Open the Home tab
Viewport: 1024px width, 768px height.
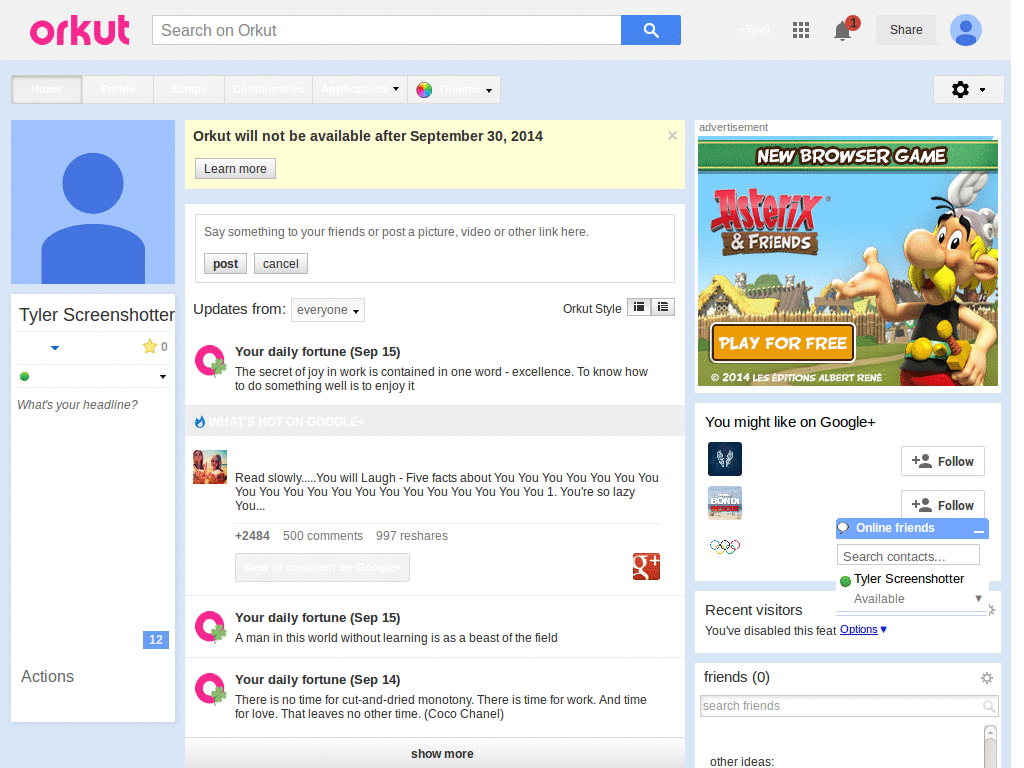click(46, 89)
